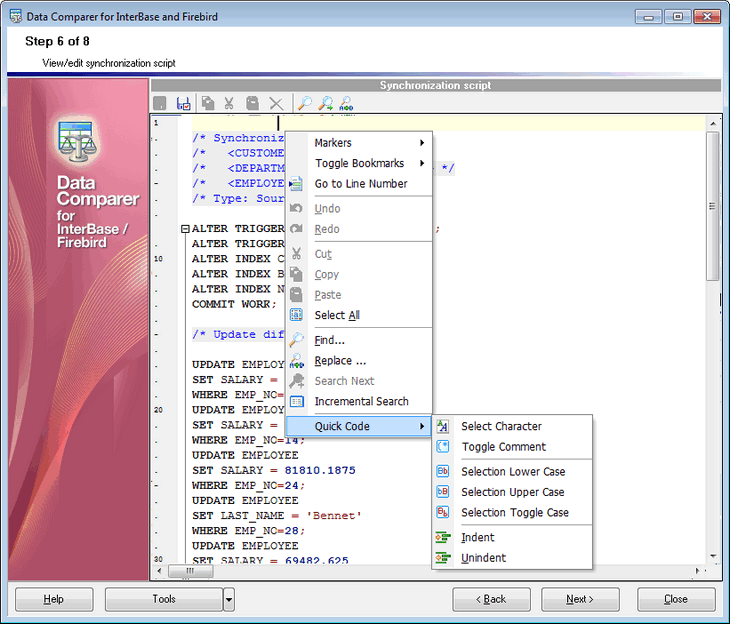Go to previous step with Back button

point(491,599)
